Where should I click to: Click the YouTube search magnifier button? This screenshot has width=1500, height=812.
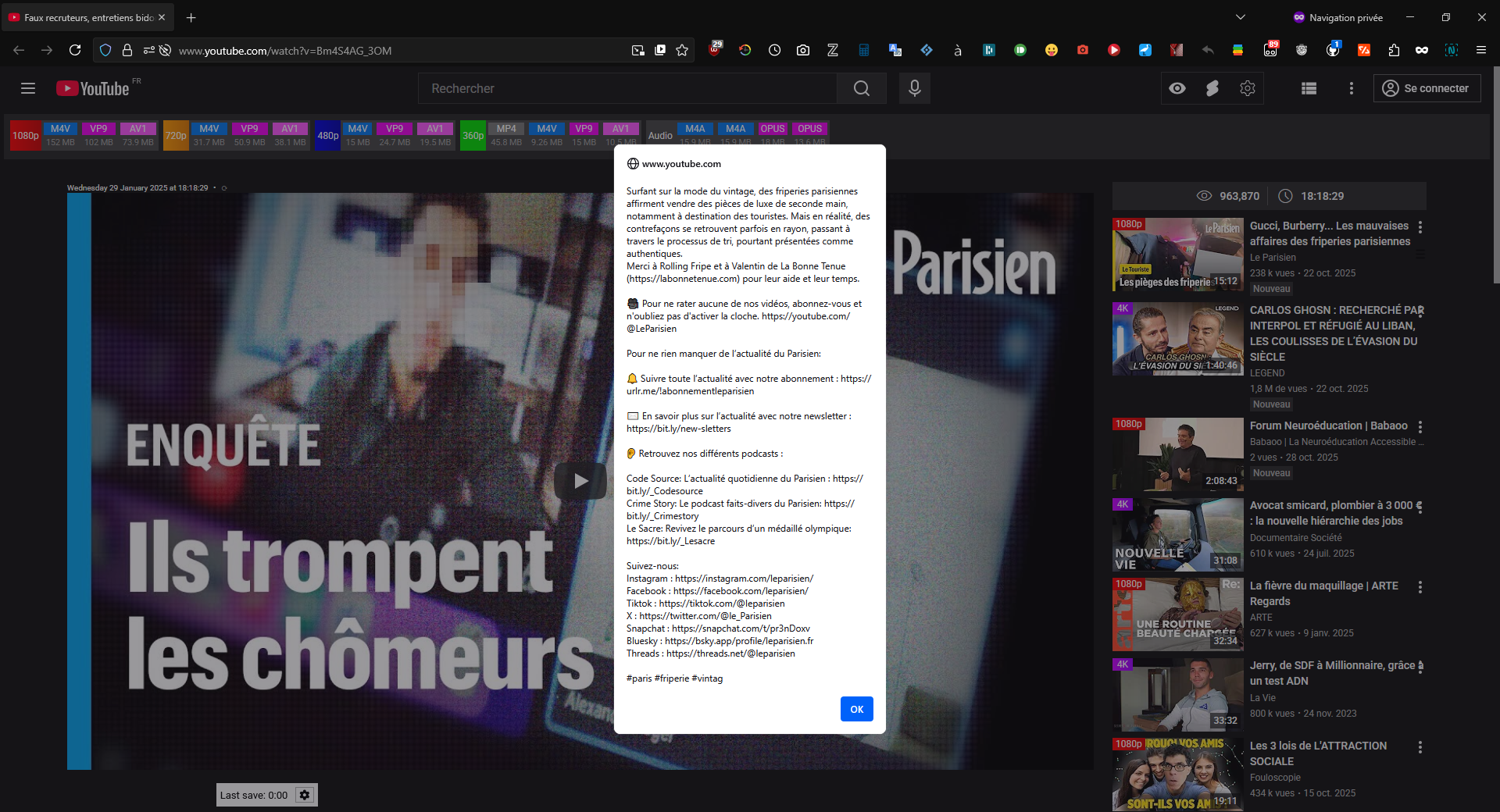click(x=861, y=88)
